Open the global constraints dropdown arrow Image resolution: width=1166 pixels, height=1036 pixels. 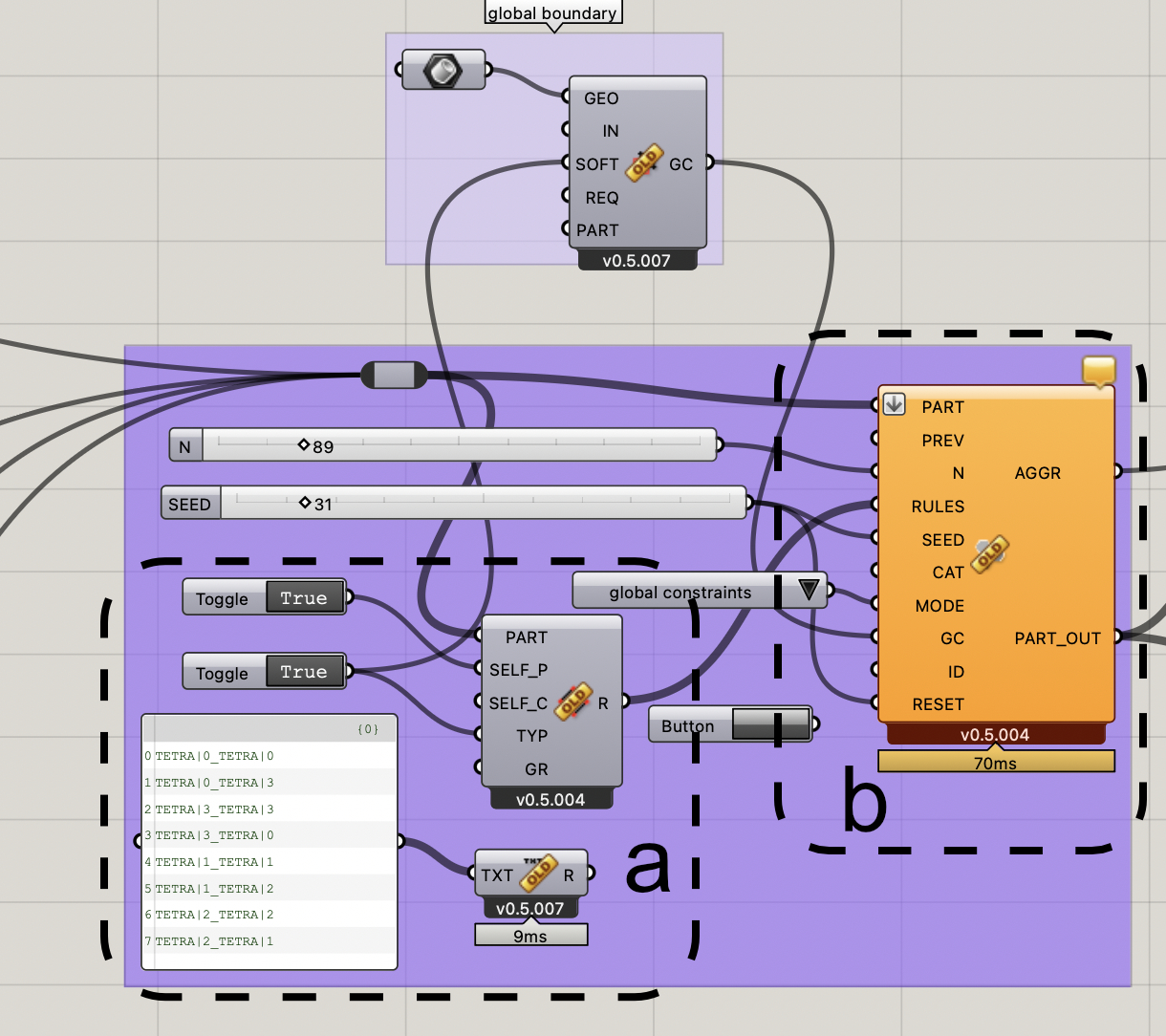point(809,591)
